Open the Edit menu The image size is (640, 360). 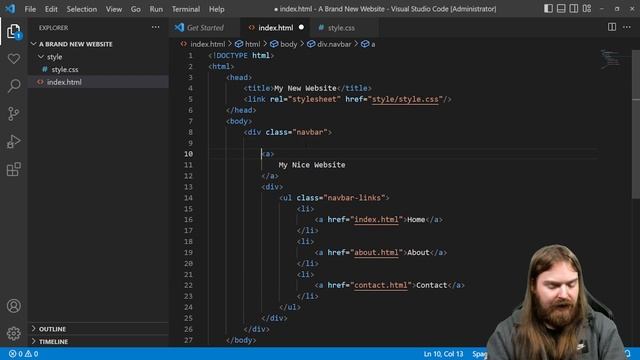[51, 9]
